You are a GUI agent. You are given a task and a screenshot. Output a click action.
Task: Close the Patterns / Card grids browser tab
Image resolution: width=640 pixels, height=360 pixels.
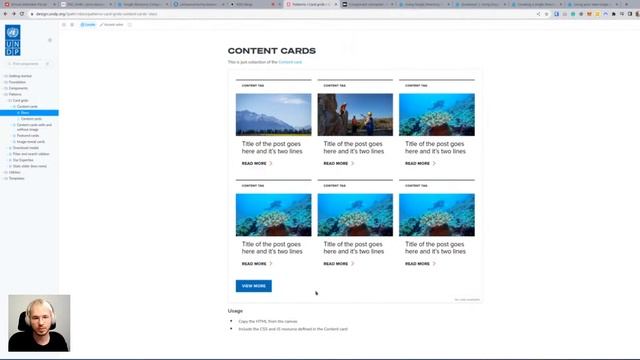click(x=336, y=4)
